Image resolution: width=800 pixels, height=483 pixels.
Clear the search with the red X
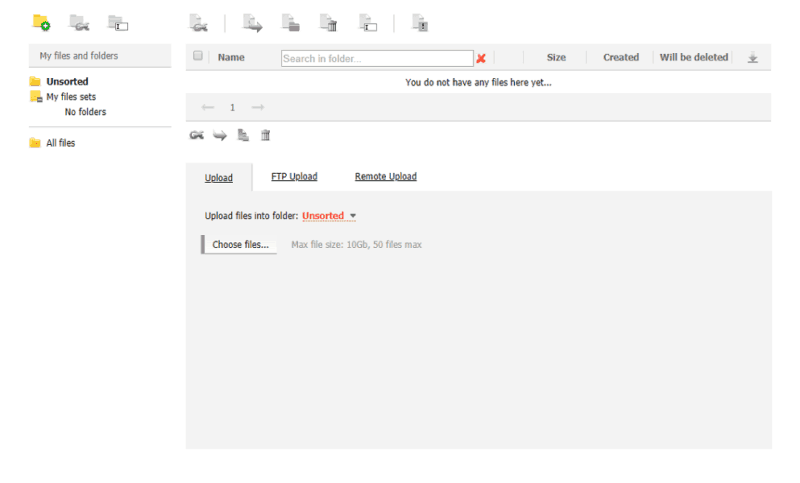click(x=481, y=58)
